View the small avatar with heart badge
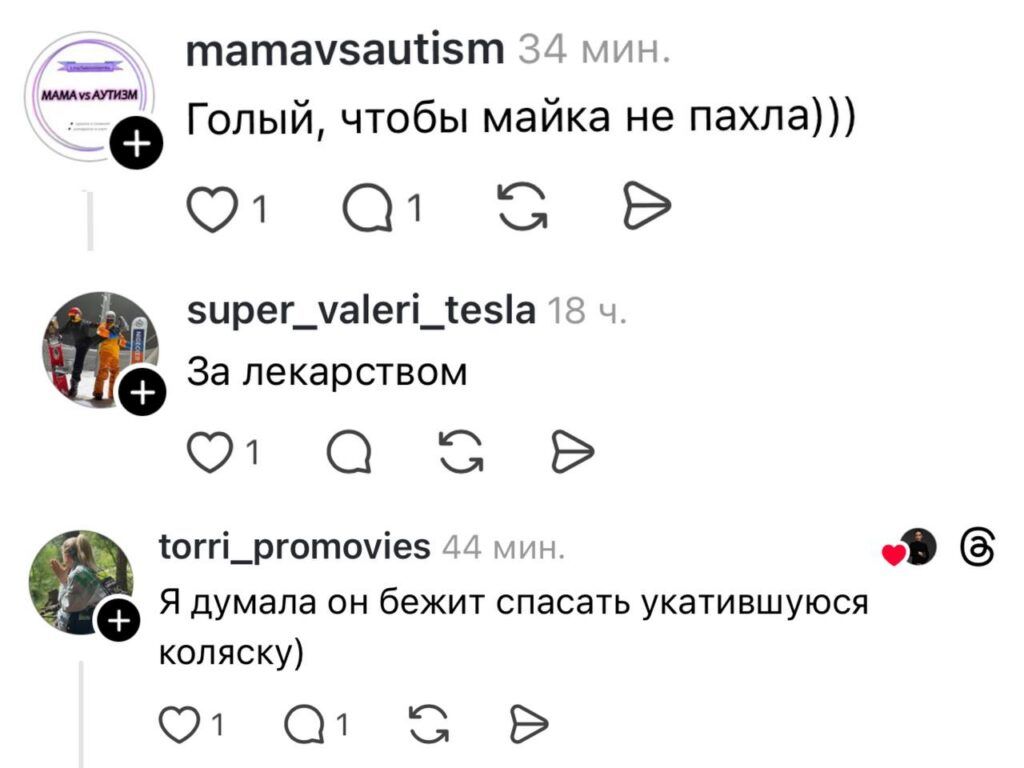The image size is (1024, 768). point(919,548)
